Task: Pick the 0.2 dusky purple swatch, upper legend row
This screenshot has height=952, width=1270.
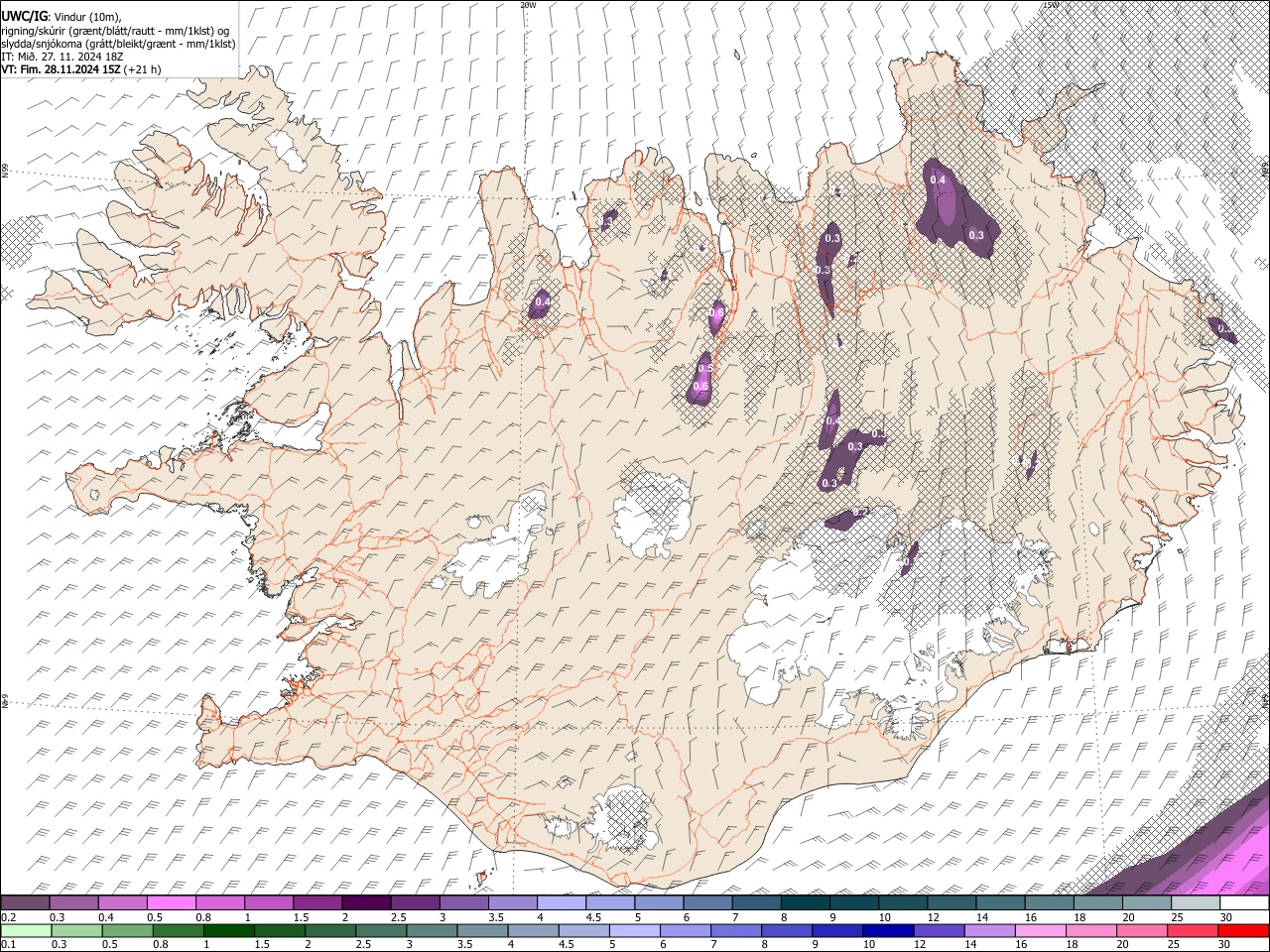Action: pyautogui.click(x=26, y=903)
